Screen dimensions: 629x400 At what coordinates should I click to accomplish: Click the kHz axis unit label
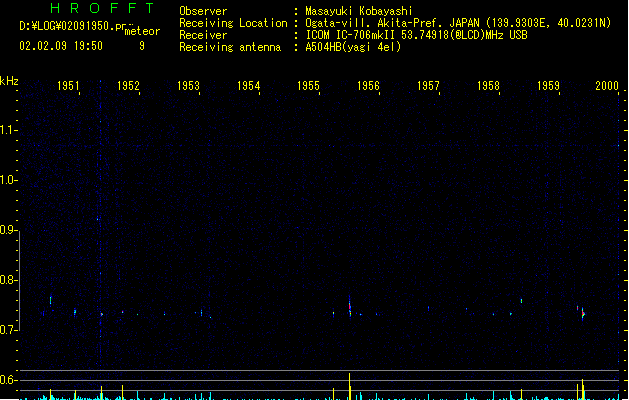click(9, 81)
